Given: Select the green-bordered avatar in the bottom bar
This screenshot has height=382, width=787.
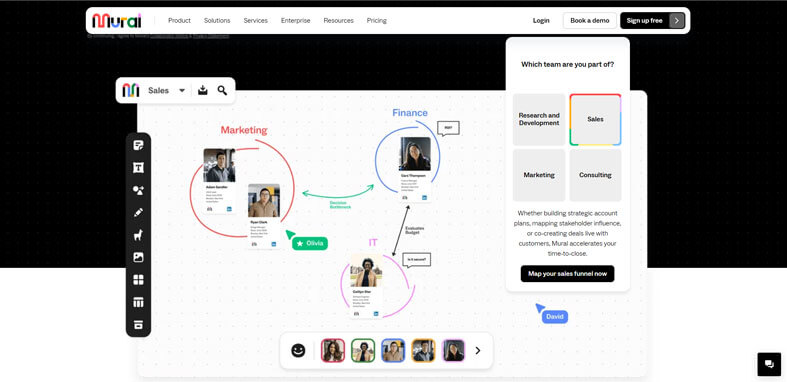Looking at the screenshot, I should (363, 350).
